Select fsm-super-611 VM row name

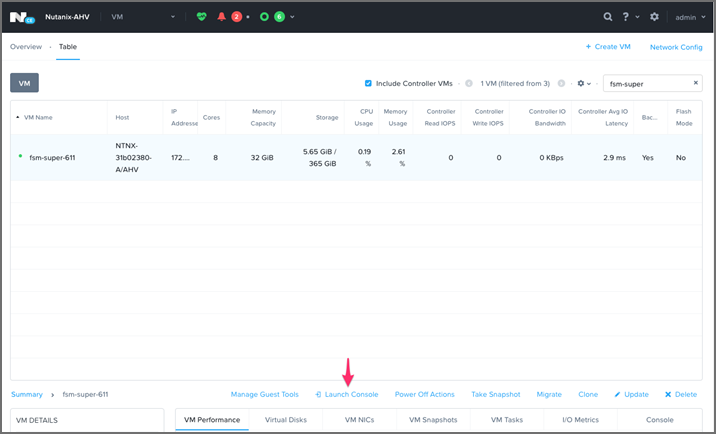pyautogui.click(x=52, y=158)
